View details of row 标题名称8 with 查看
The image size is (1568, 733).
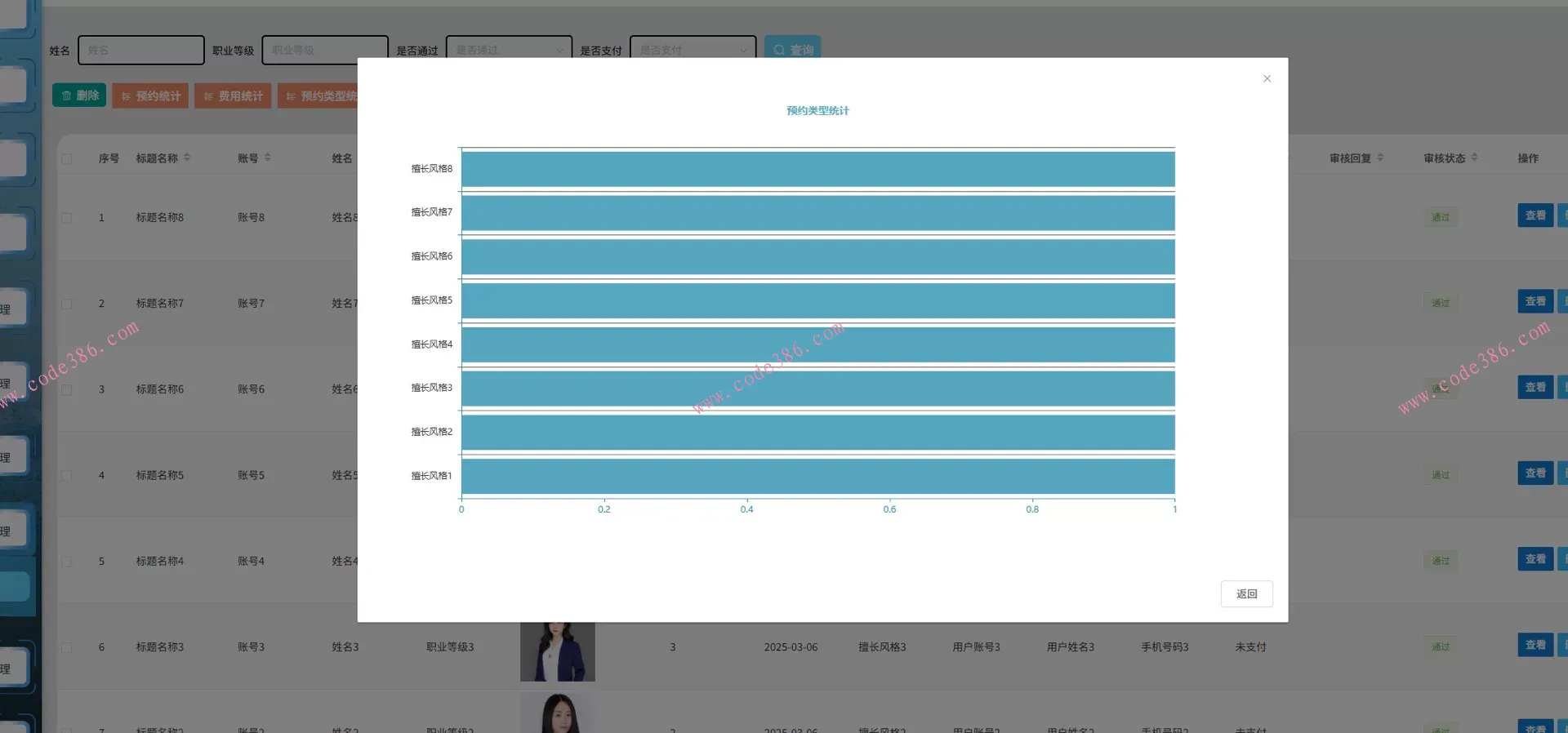click(1535, 215)
